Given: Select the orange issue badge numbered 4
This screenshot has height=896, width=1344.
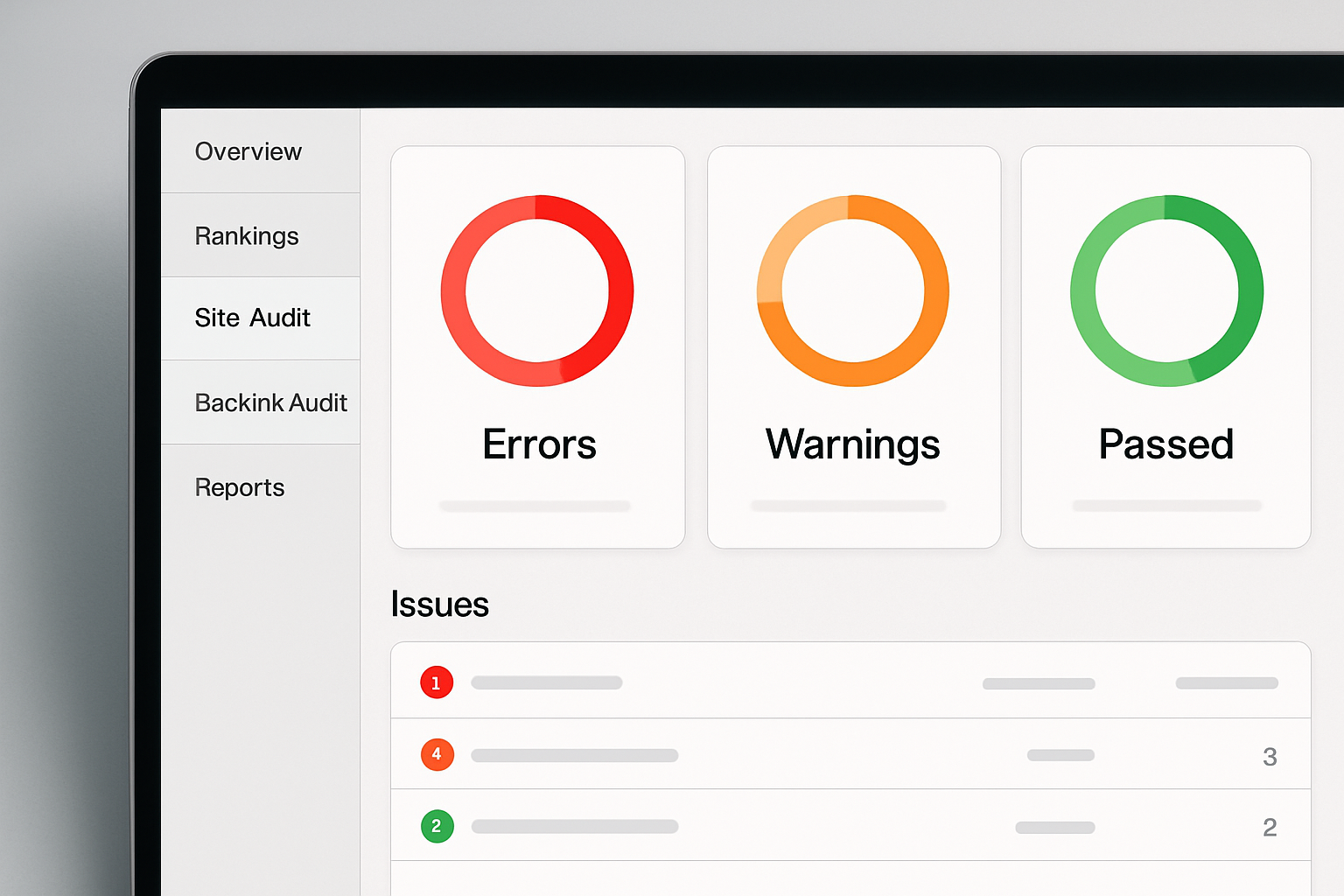Looking at the screenshot, I should tap(437, 754).
